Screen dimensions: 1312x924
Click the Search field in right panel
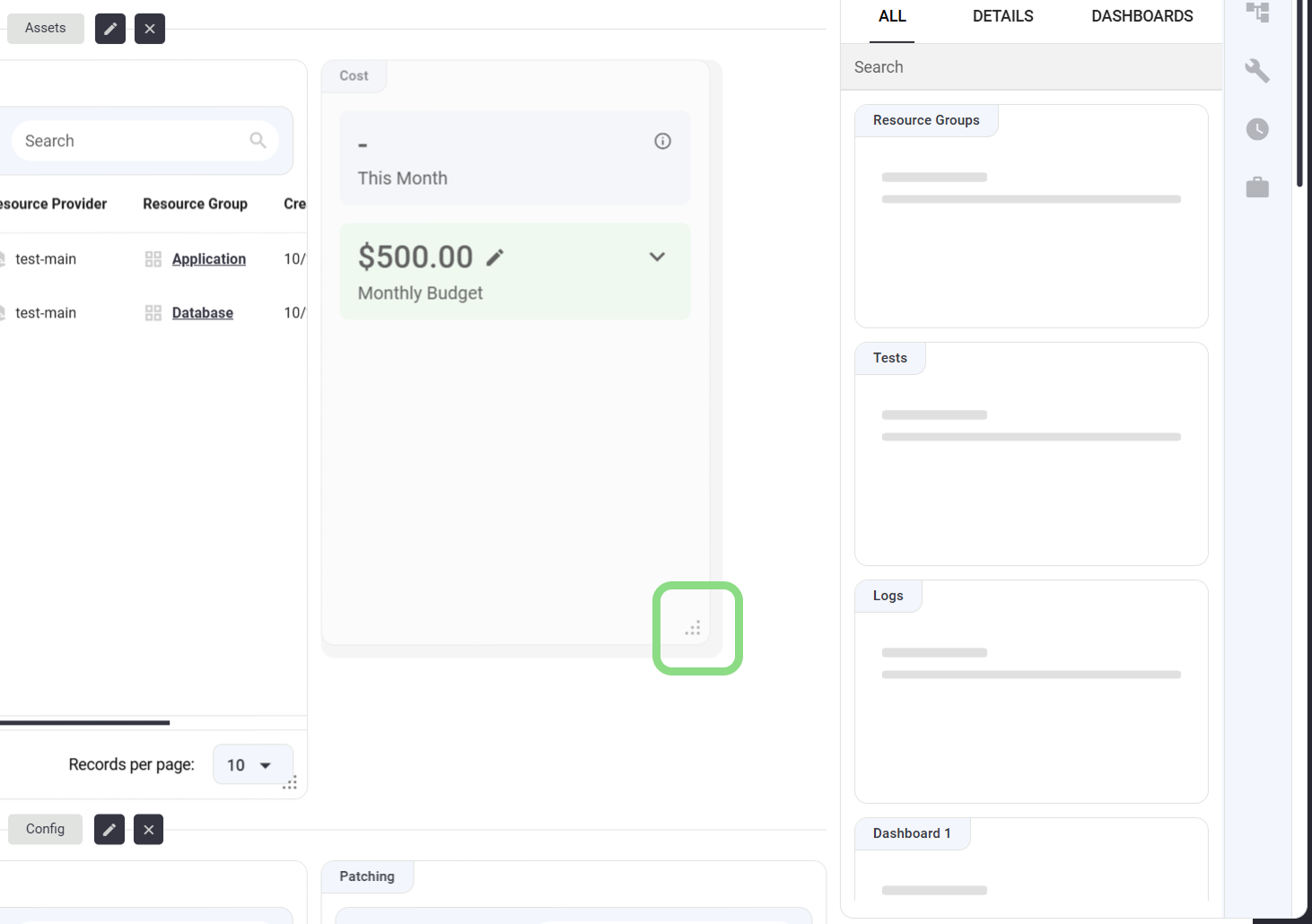coord(1030,67)
